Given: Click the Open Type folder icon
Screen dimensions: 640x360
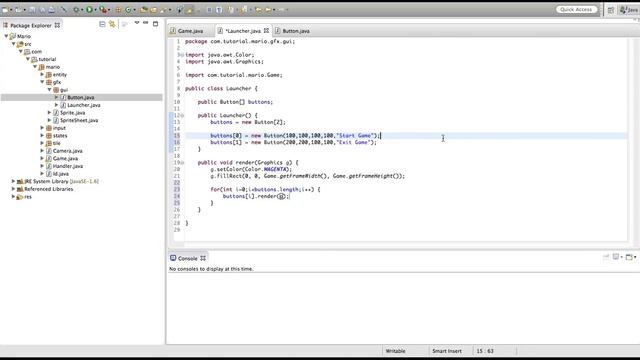Looking at the screenshot, I should click(x=144, y=10).
